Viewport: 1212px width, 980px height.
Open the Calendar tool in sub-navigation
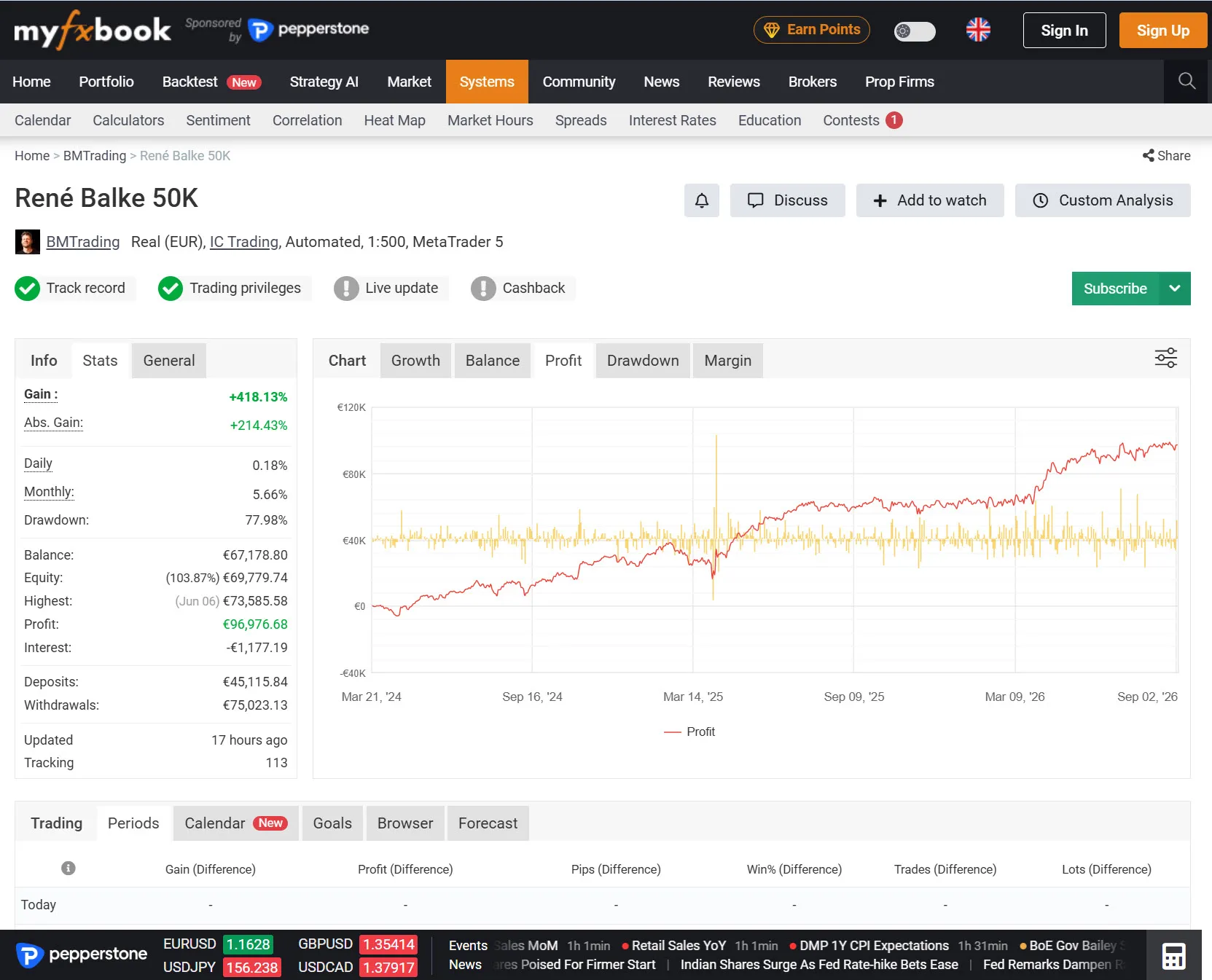[x=43, y=120]
